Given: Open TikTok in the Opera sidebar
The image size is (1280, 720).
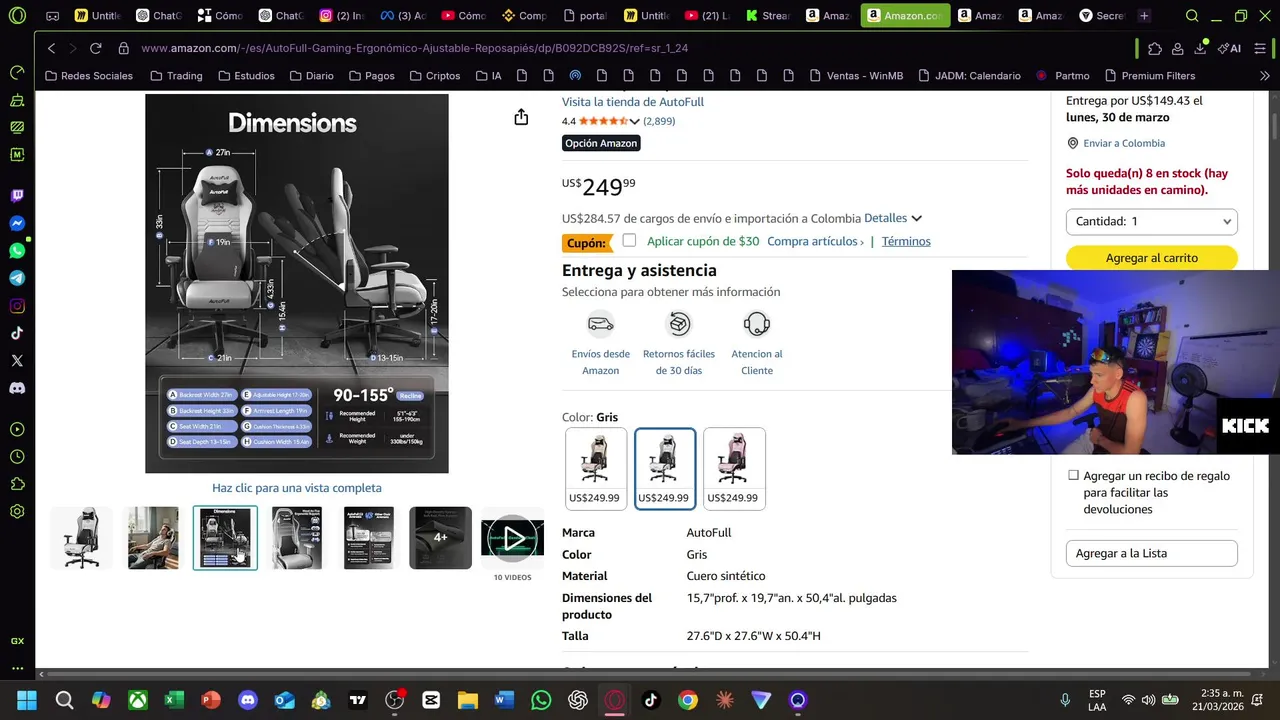Looking at the screenshot, I should 17,333.
